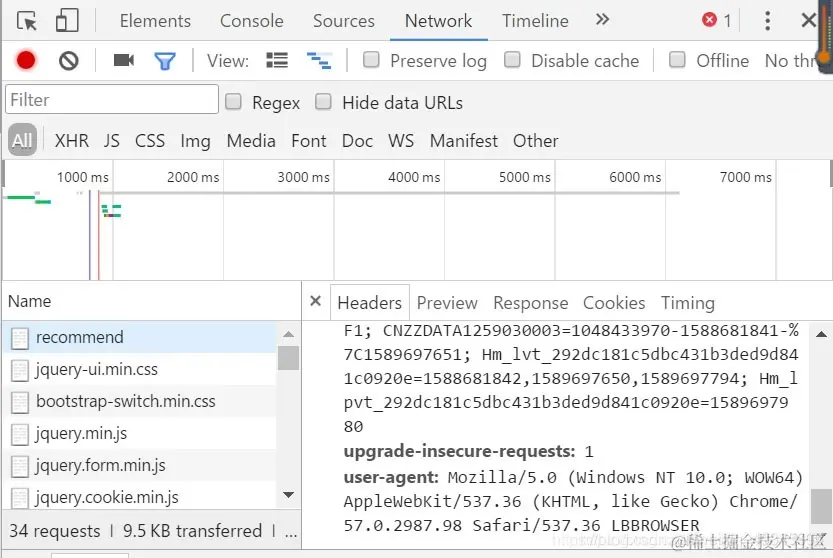833x558 pixels.
Task: Click the Filter text input field
Action: point(112,99)
